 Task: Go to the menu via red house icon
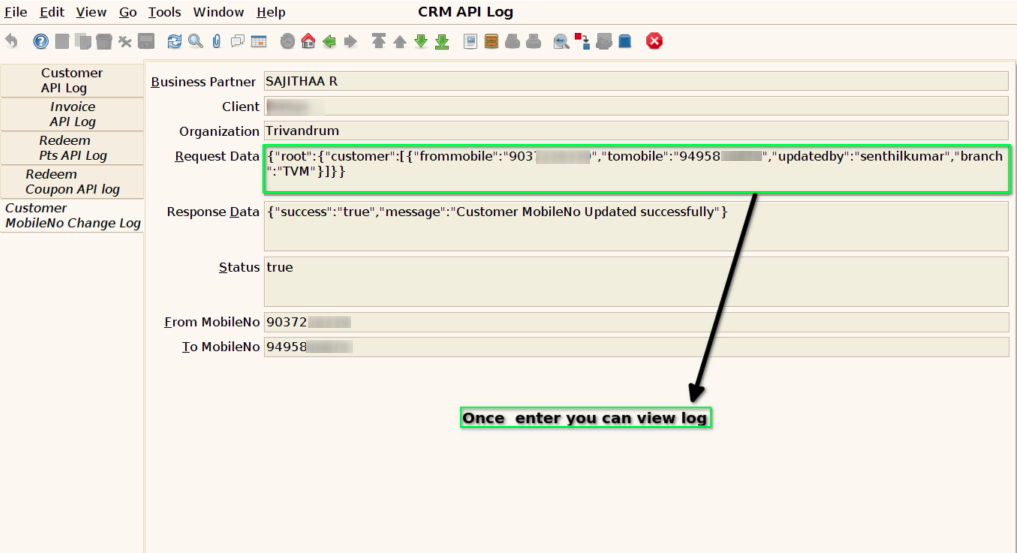coord(308,41)
